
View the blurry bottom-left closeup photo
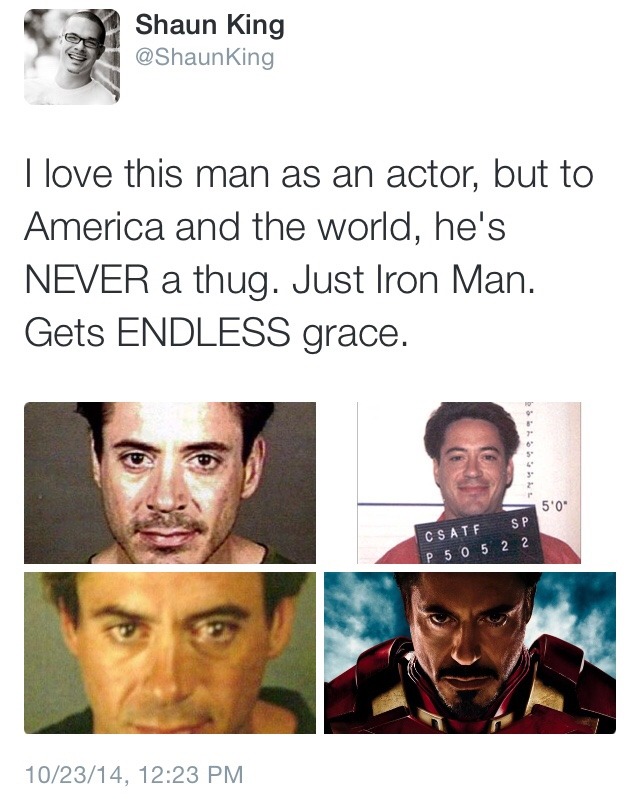170,653
